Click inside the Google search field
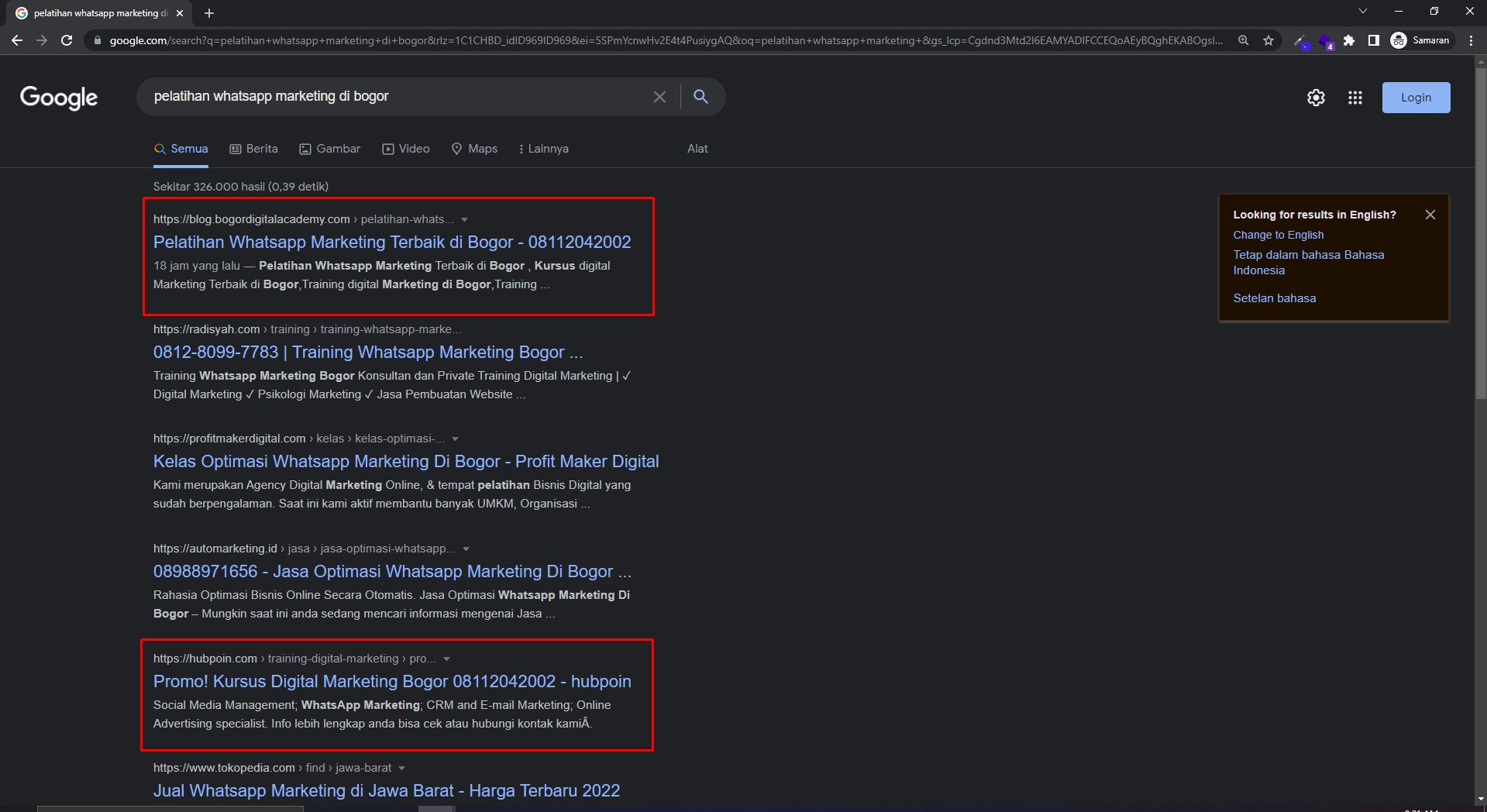This screenshot has height=812, width=1487. coord(395,97)
